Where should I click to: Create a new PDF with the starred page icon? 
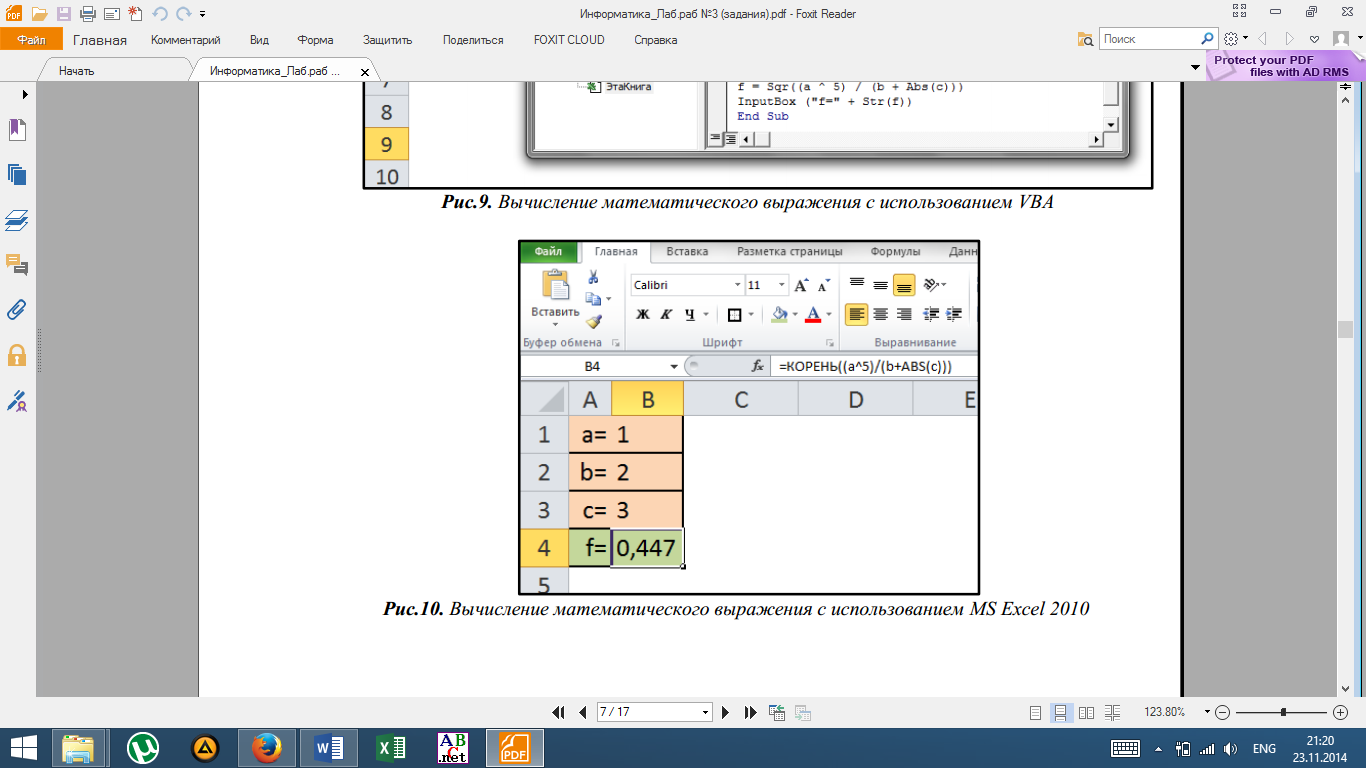tap(135, 14)
